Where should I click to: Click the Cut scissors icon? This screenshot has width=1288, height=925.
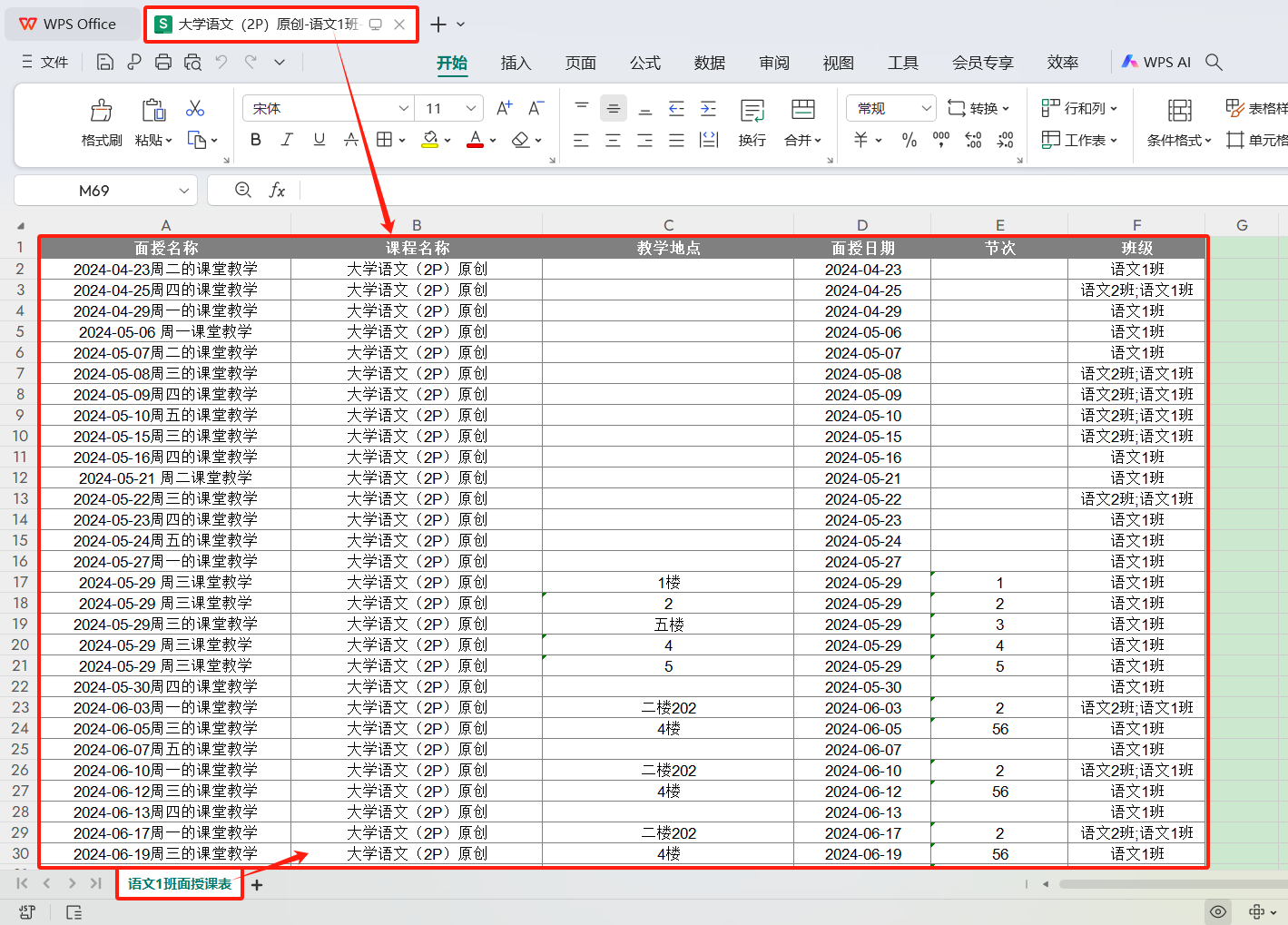point(195,109)
